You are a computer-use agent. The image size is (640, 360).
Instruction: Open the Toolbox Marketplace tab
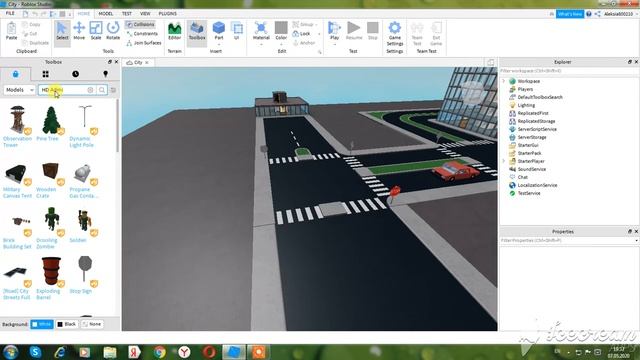point(16,74)
